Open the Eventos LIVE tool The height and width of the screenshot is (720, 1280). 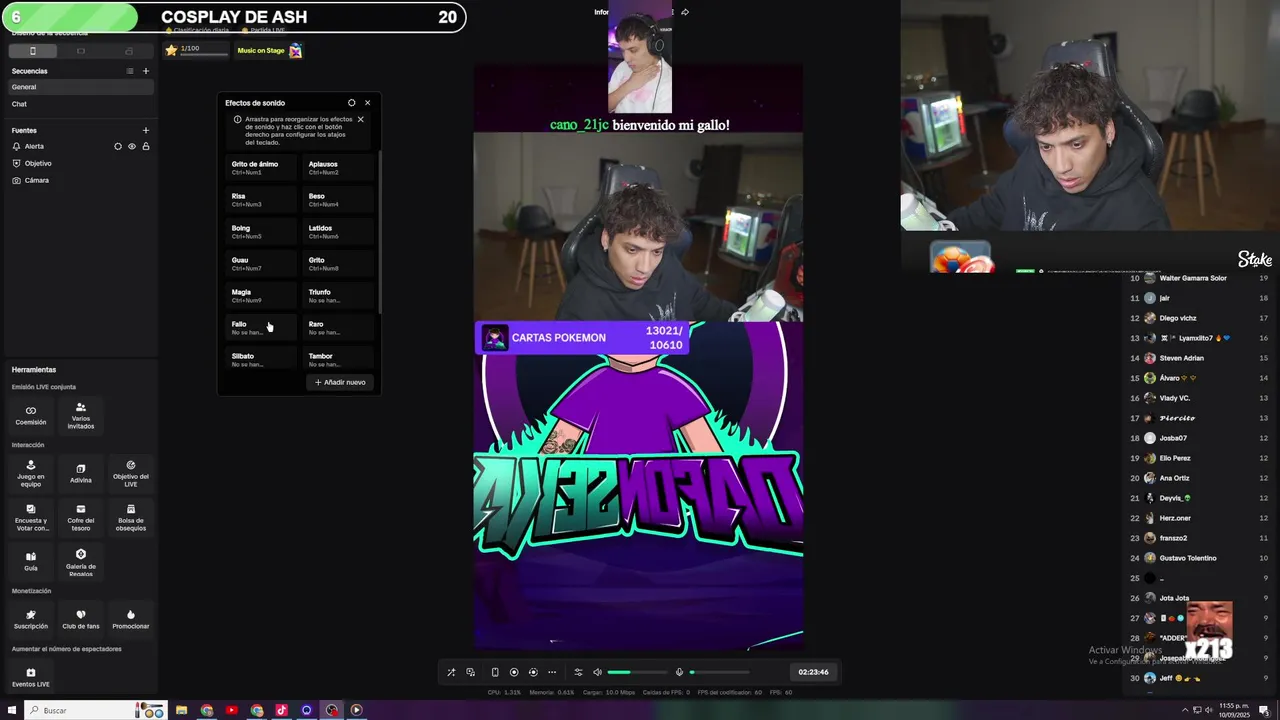pyautogui.click(x=31, y=677)
